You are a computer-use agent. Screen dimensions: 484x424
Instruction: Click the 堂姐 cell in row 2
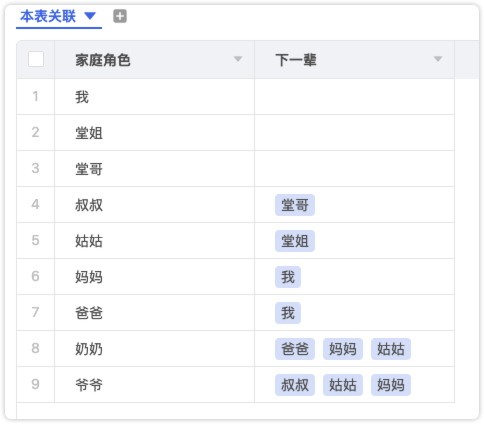(154, 133)
